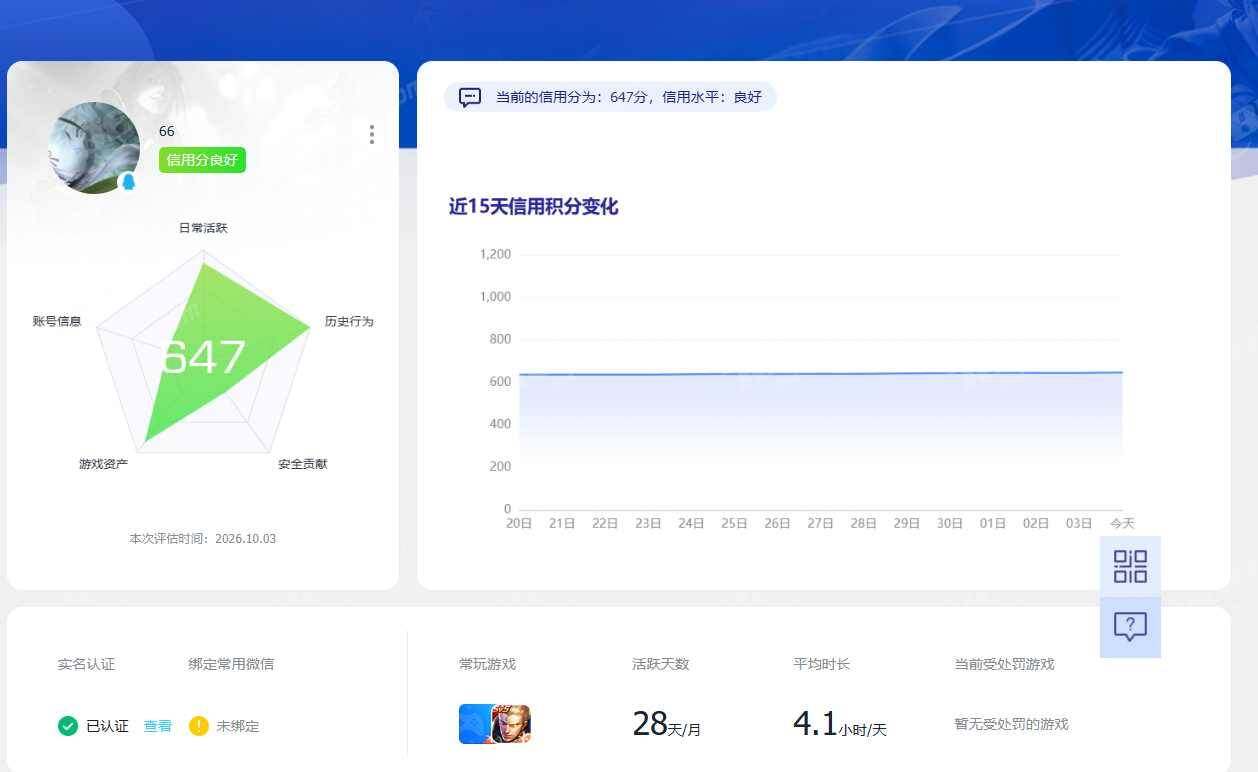This screenshot has height=772, width=1258.
Task: Click the 日常活跃 radar axis label
Action: coord(203,228)
